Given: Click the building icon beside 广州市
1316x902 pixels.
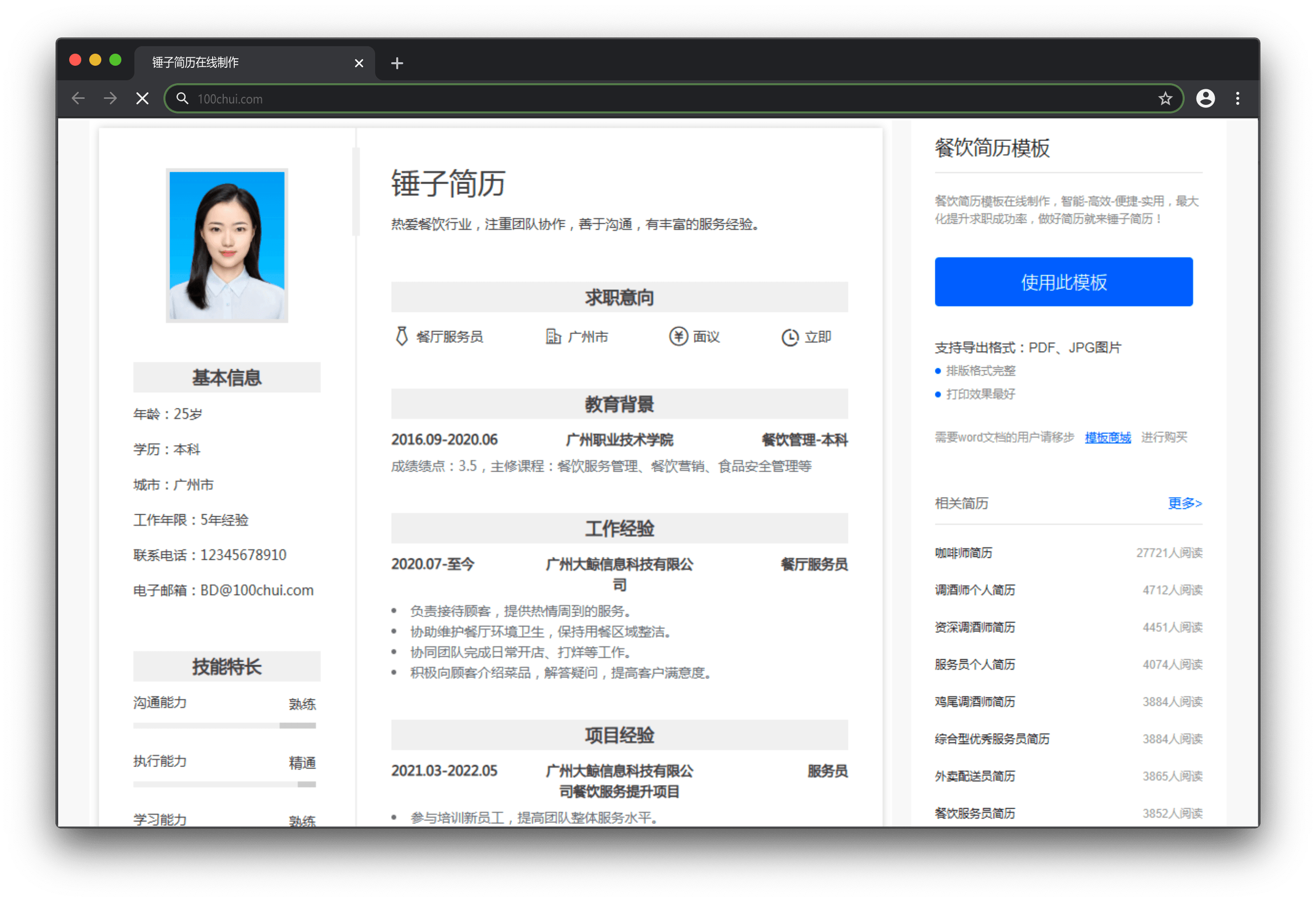Looking at the screenshot, I should 553,337.
